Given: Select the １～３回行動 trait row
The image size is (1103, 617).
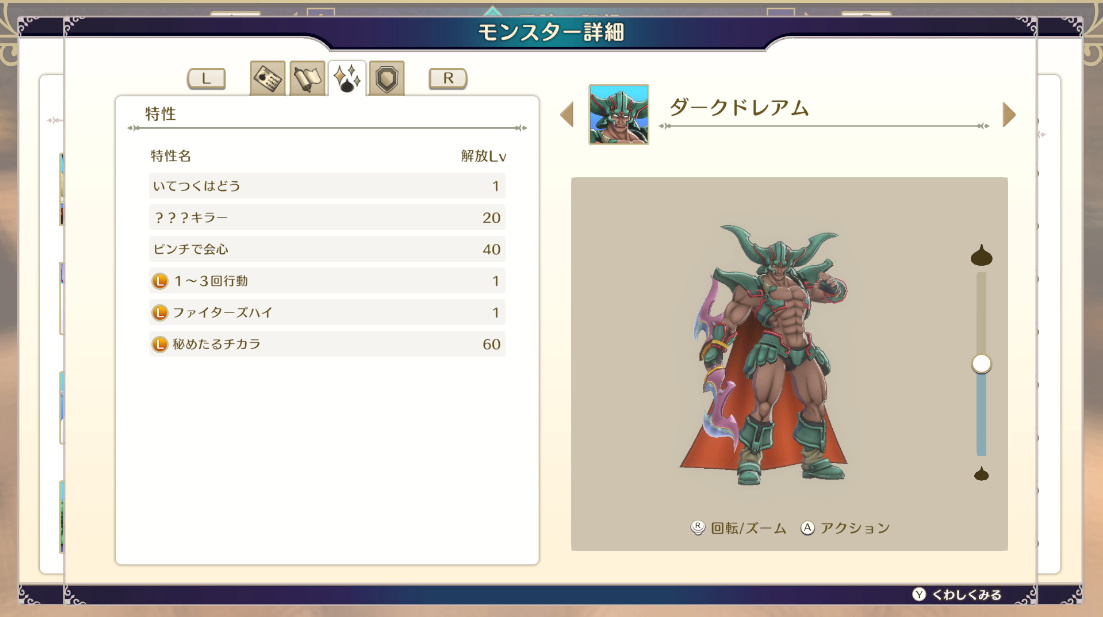Looking at the screenshot, I should (327, 281).
